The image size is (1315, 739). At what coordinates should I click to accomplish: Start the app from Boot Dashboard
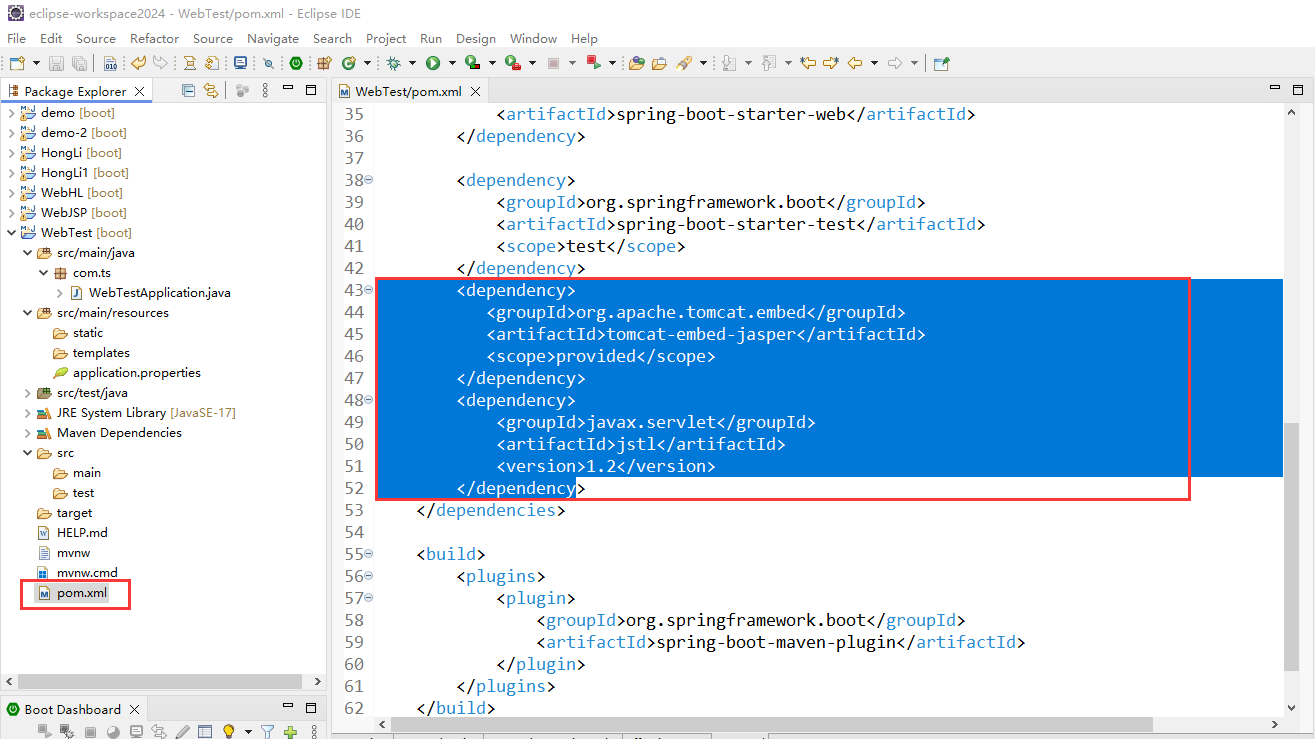point(44,730)
